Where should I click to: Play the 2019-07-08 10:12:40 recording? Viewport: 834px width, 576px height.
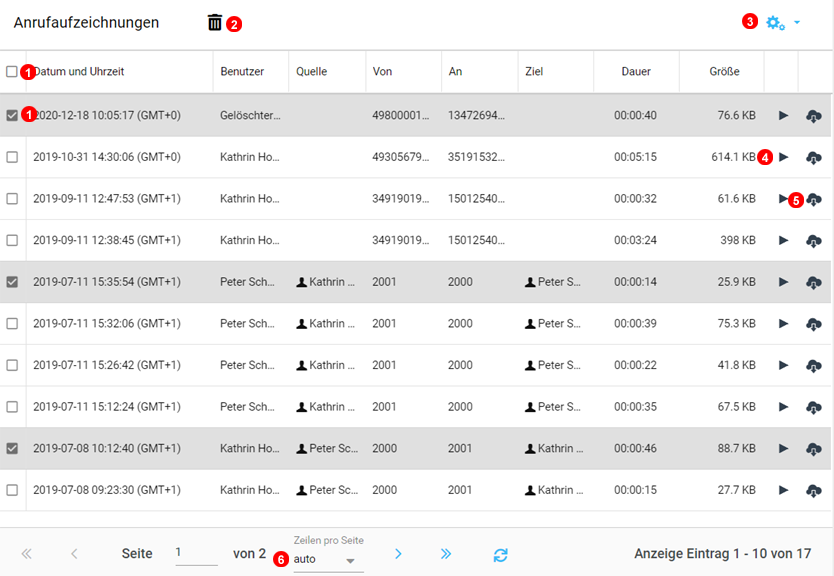[x=783, y=449]
